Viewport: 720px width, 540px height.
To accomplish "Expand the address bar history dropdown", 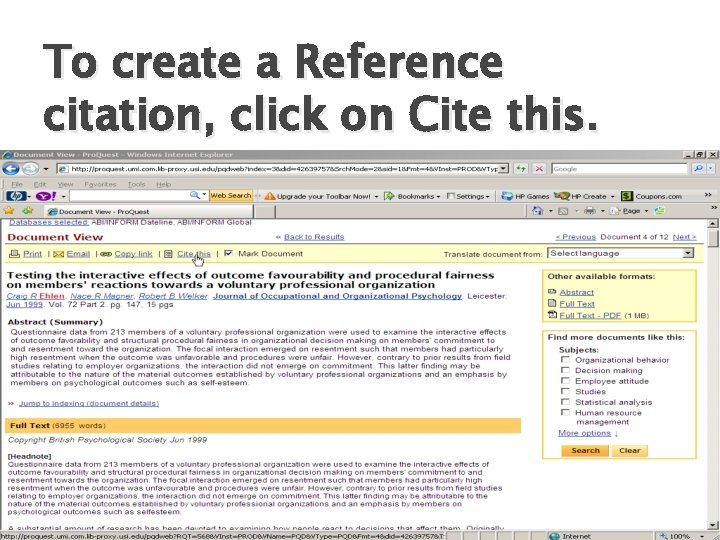I will 504,169.
